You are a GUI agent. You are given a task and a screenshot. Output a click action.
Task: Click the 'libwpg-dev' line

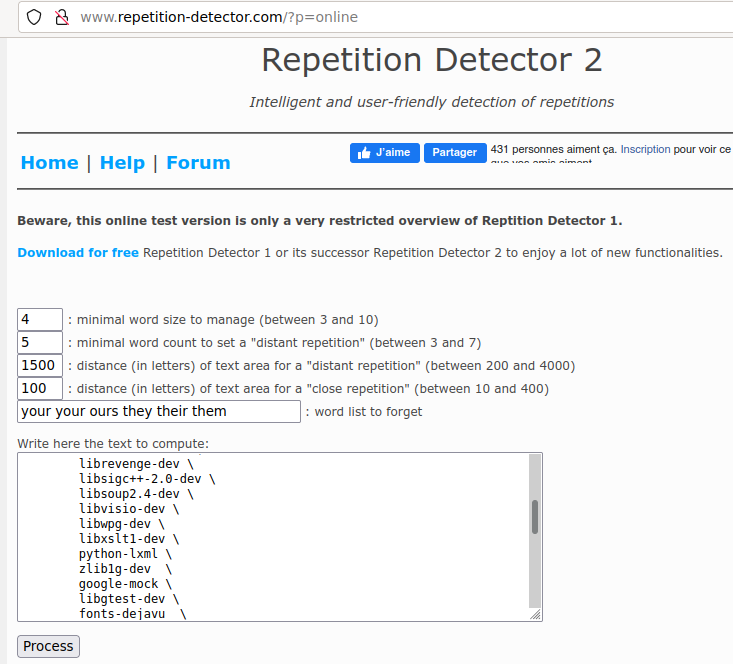[122, 524]
